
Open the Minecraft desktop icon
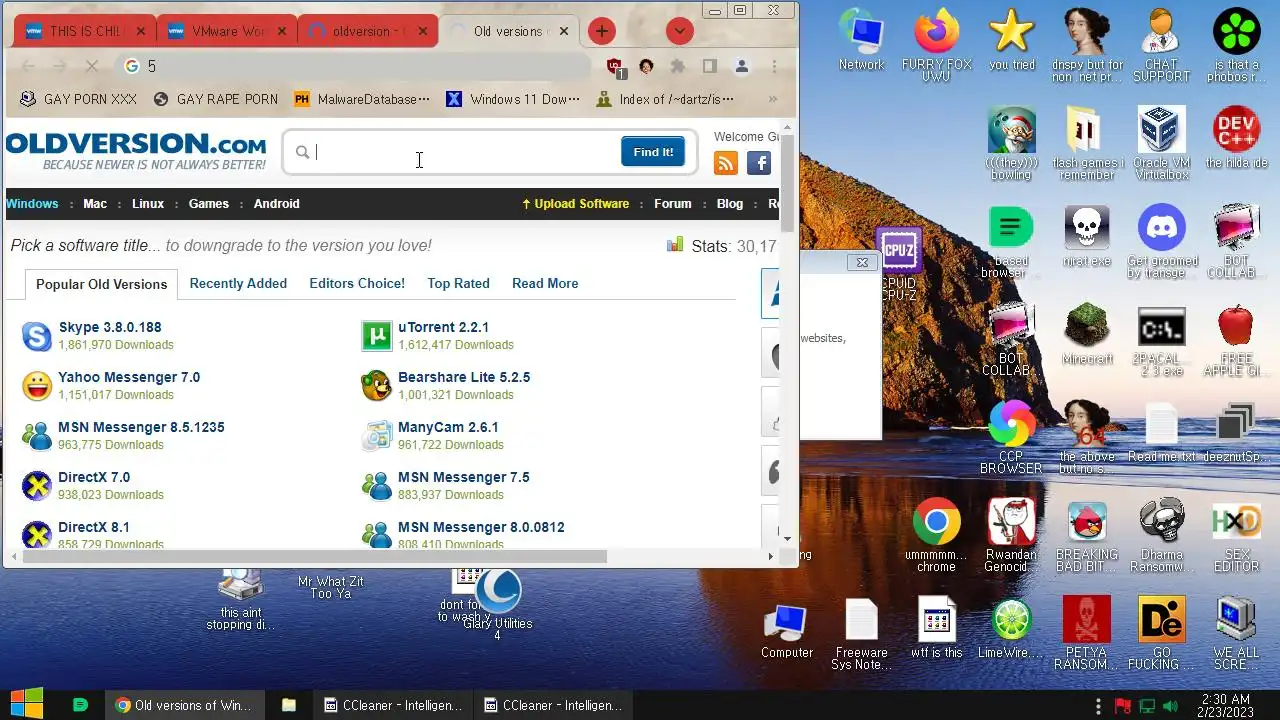(x=1087, y=336)
